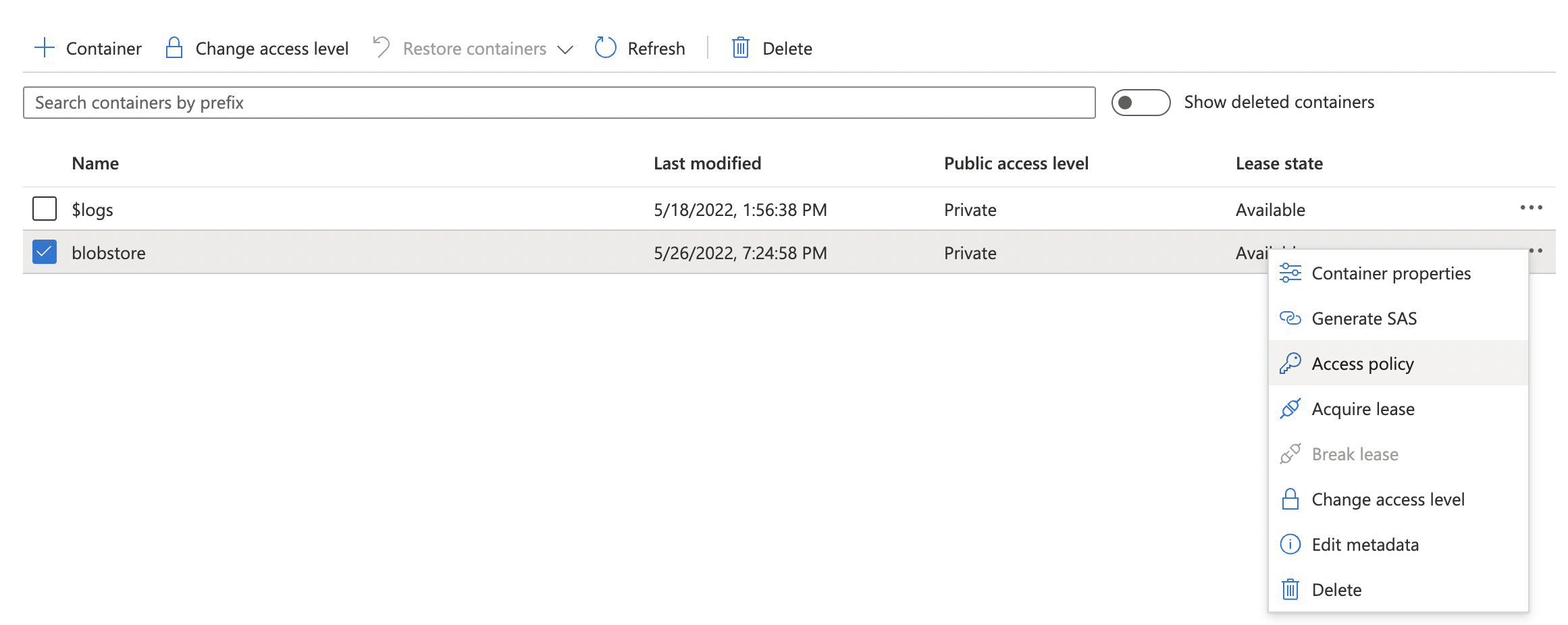The height and width of the screenshot is (625, 1568).
Task: Click the Edit metadata info icon
Action: (1290, 545)
